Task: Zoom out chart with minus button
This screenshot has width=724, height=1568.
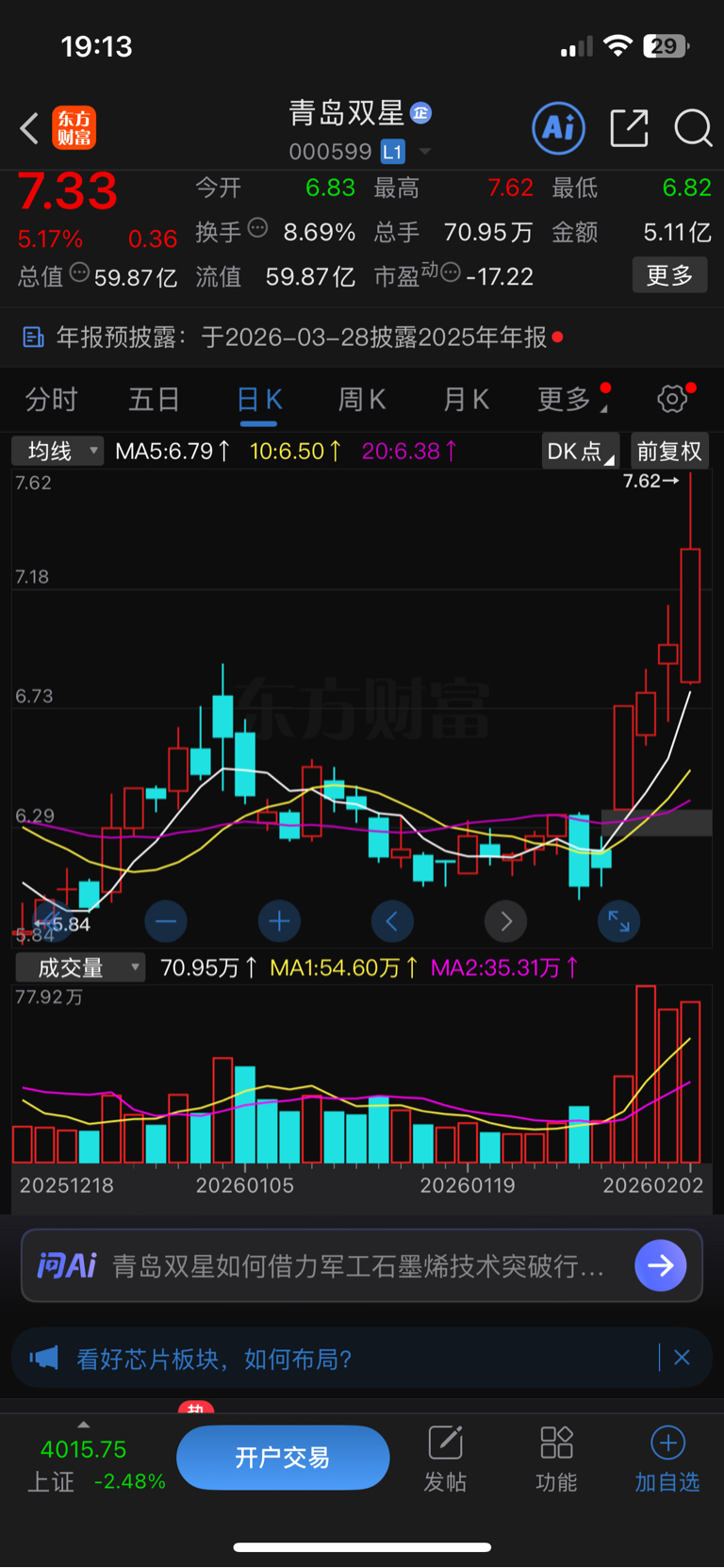Action: [x=166, y=921]
